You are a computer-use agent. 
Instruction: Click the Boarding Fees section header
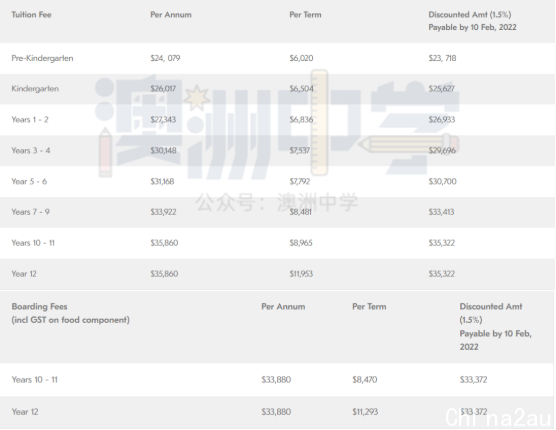pyautogui.click(x=71, y=313)
